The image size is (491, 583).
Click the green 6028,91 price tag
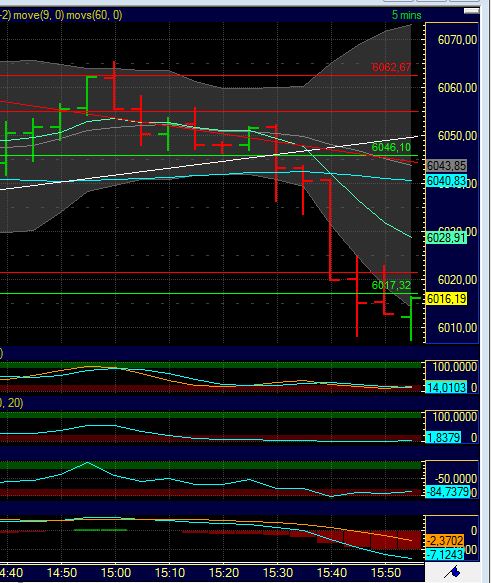coord(446,237)
